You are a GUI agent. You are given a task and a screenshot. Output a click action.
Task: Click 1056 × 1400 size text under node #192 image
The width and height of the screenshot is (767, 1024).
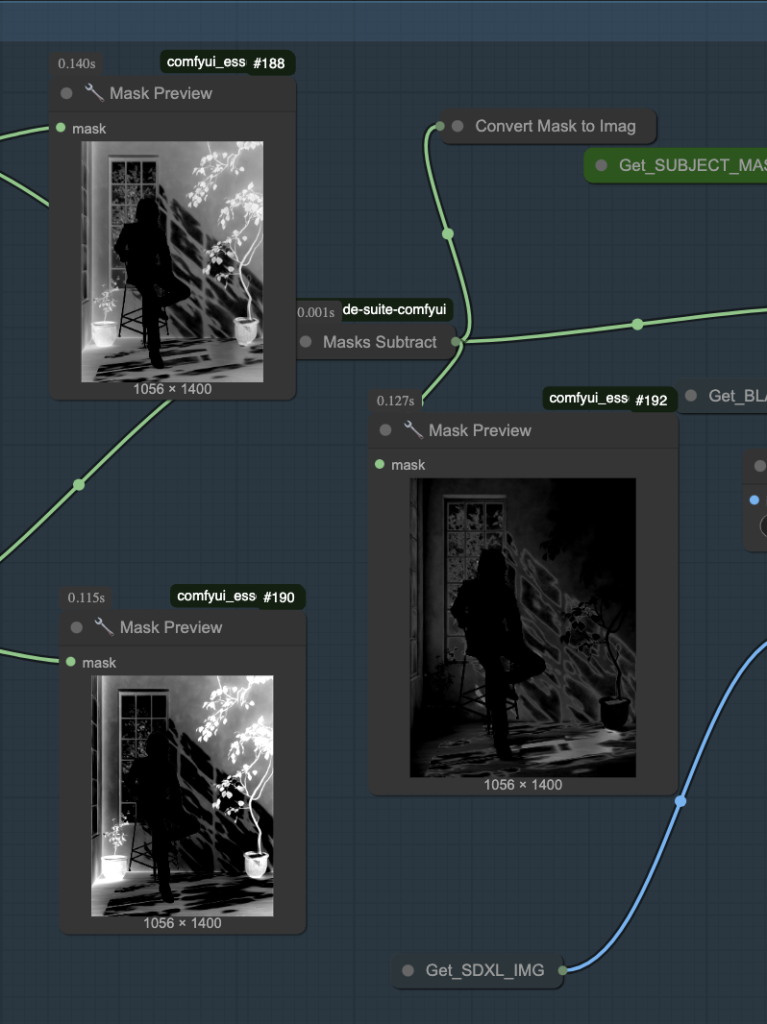tap(523, 785)
